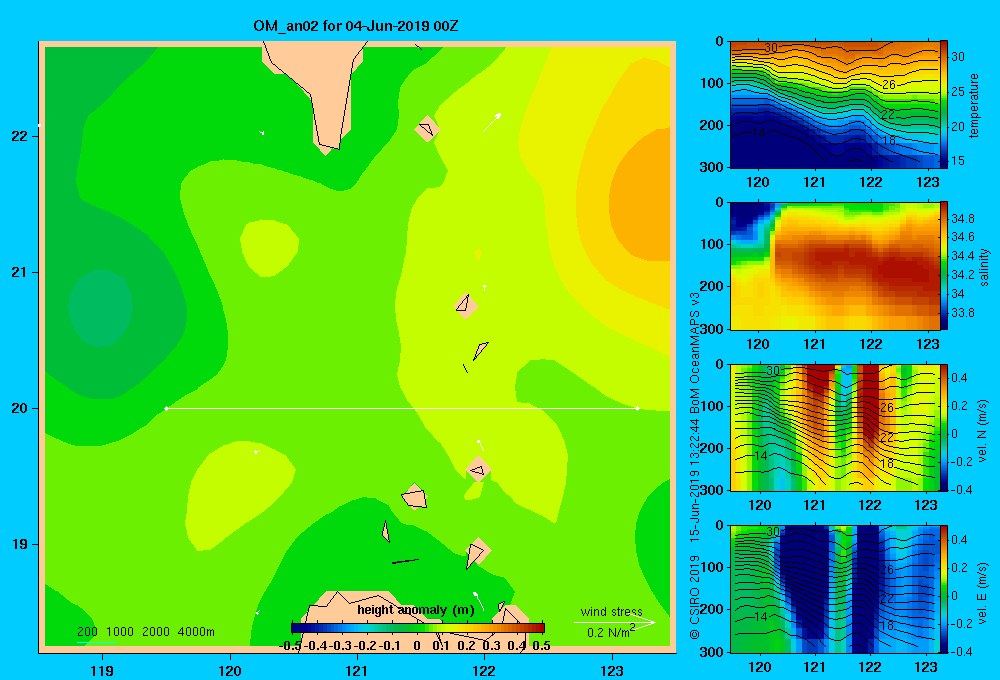Click the salinity colorbar
1000x680 pixels.
pyautogui.click(x=944, y=266)
